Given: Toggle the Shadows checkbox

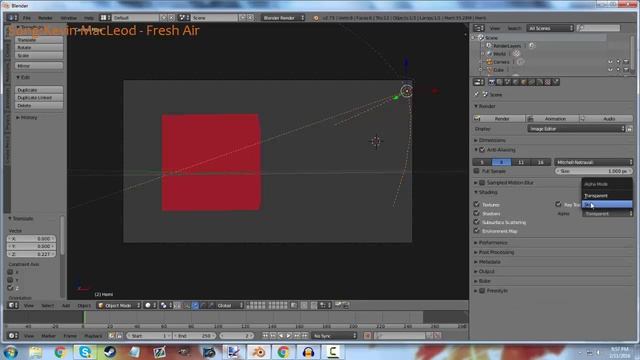Looking at the screenshot, I should tap(477, 213).
